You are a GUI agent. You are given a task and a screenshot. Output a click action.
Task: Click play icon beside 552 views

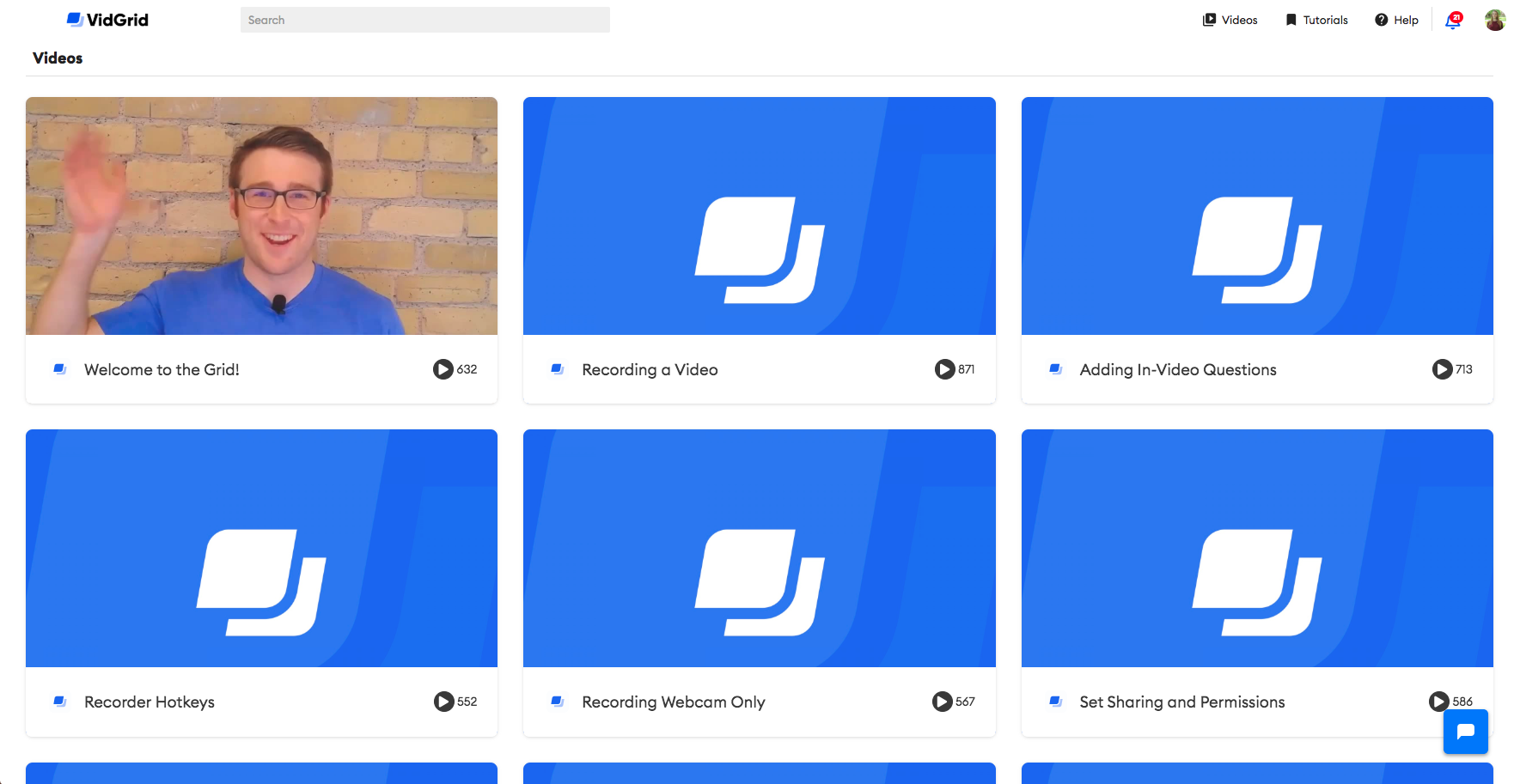pos(444,702)
